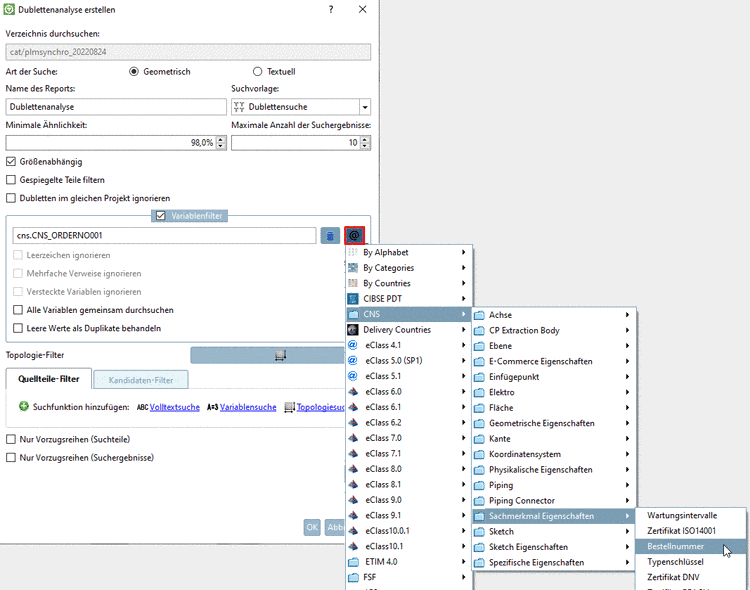Expand the Spezifische Eigenschaften submenu
Image resolution: width=750 pixels, height=590 pixels.
pyautogui.click(x=627, y=563)
